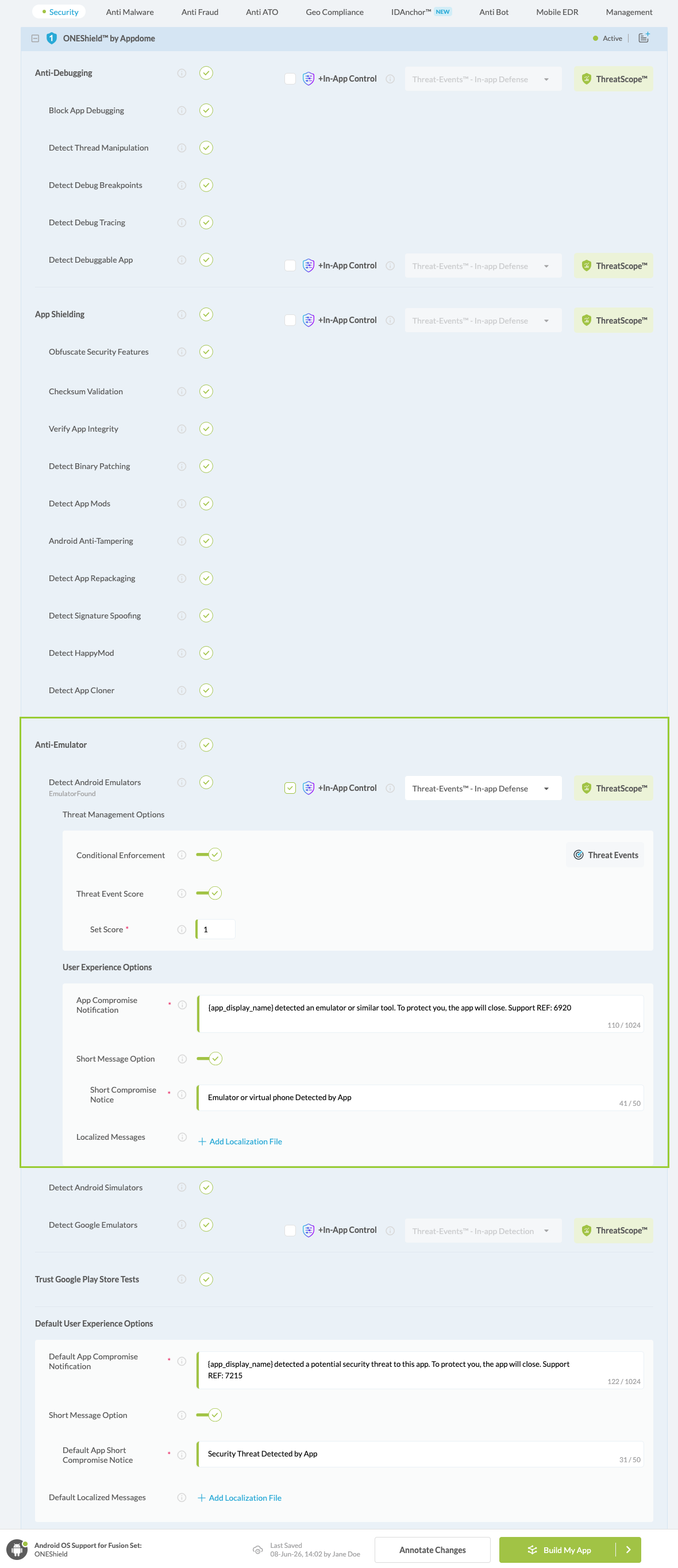Click info icon beside Detect Debuggable App
This screenshot has width=678, height=1568.
coord(182,260)
